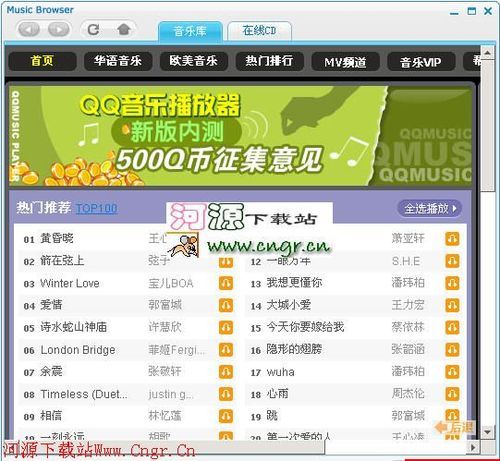Return to the home page via house icon
This screenshot has height=461, width=500.
(124, 30)
